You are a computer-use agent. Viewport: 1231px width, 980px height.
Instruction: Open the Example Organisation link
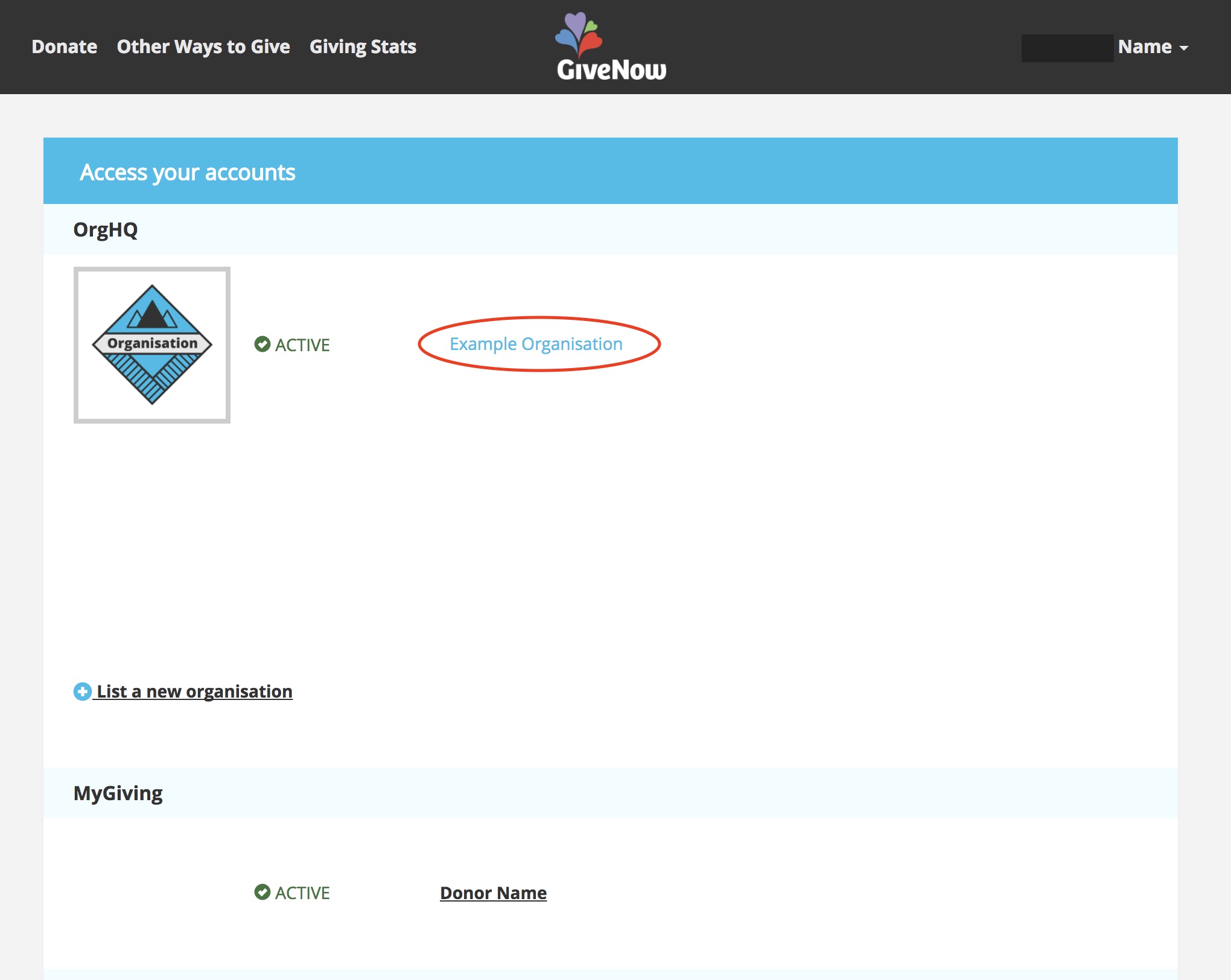[536, 344]
